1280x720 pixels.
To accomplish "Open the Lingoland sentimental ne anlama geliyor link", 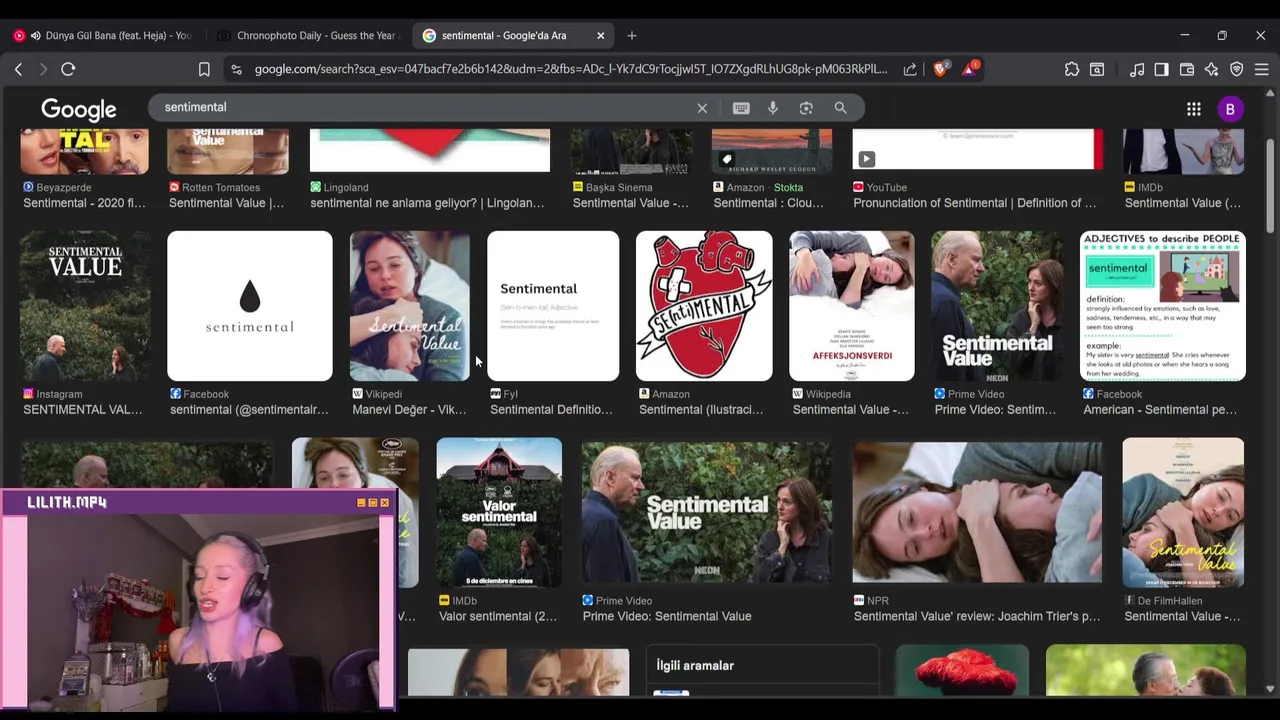I will tap(427, 203).
